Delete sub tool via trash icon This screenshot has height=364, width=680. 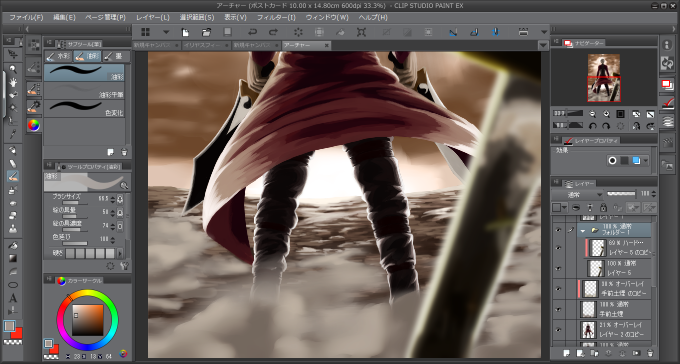[124, 152]
